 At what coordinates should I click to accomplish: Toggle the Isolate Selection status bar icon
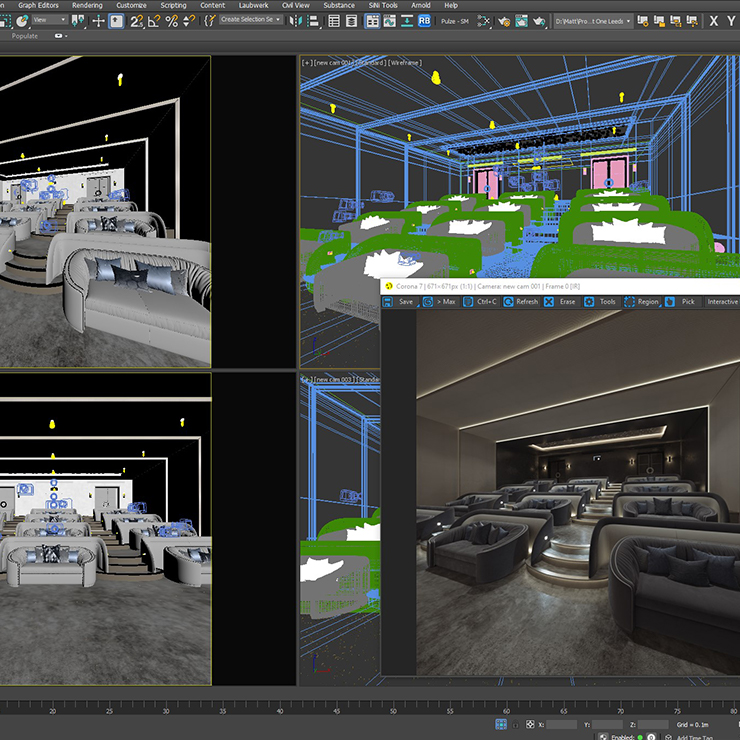pos(501,724)
